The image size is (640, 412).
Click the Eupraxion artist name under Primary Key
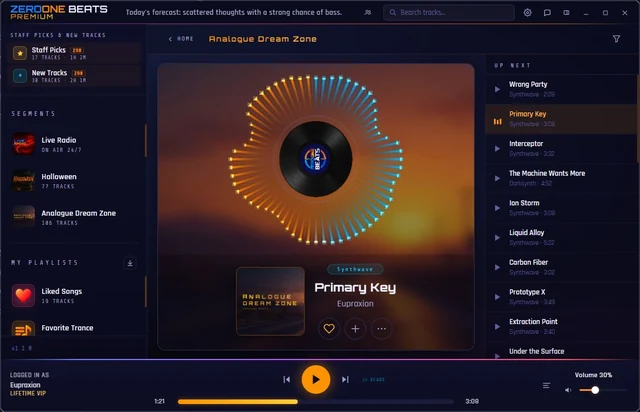coord(355,304)
